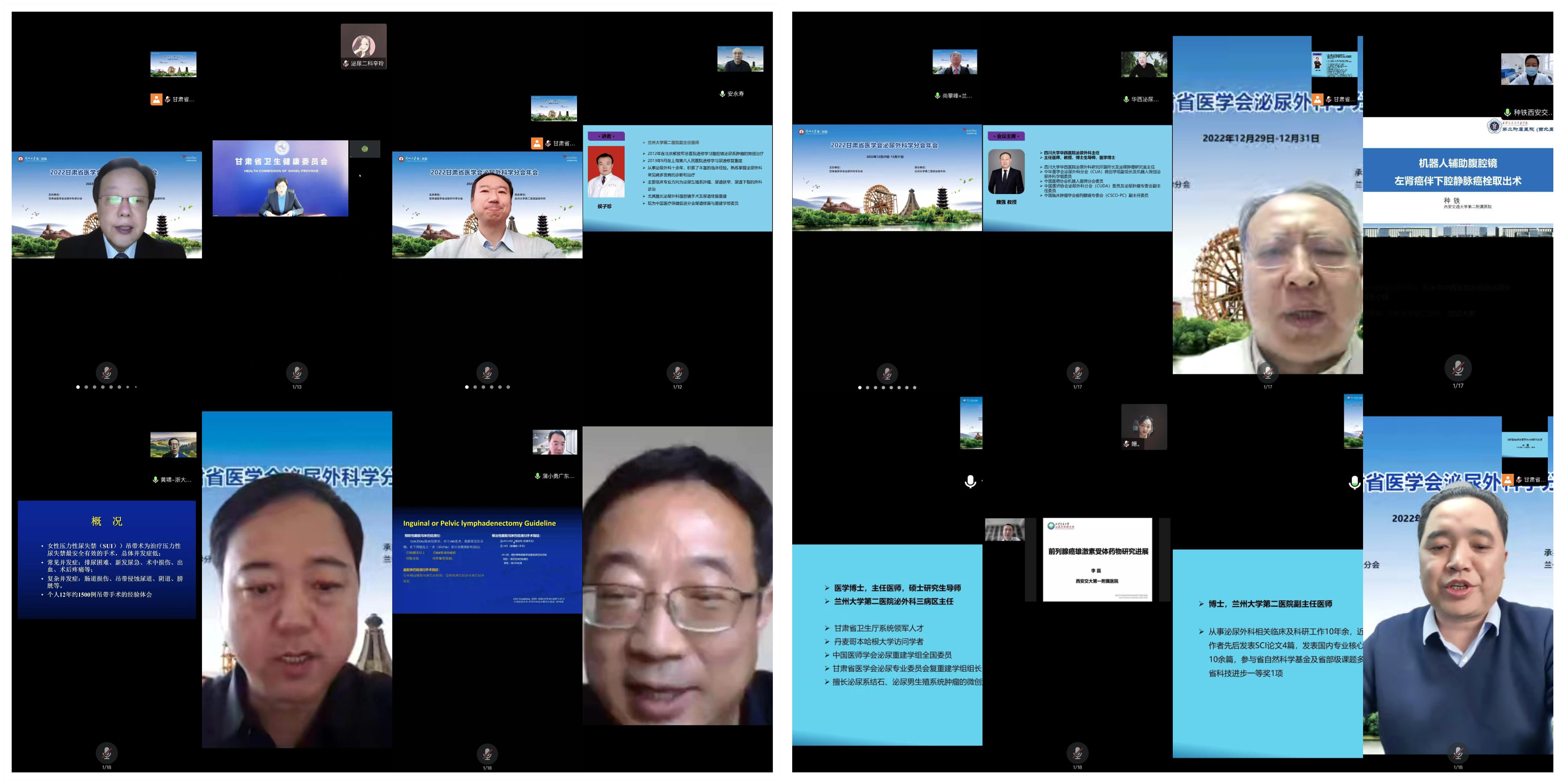This screenshot has height=784, width=1565.
Task: Click the green mic icon beside 华西泌尿
Action: click(x=1126, y=99)
